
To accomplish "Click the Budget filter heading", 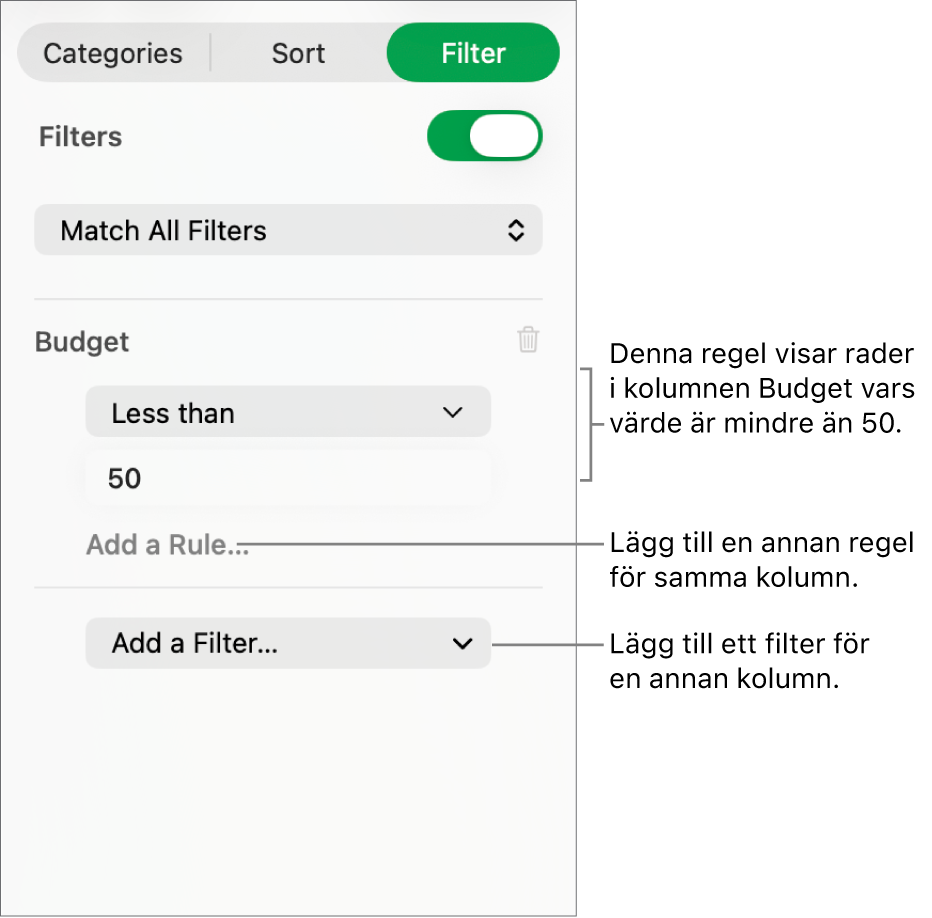I will [82, 342].
